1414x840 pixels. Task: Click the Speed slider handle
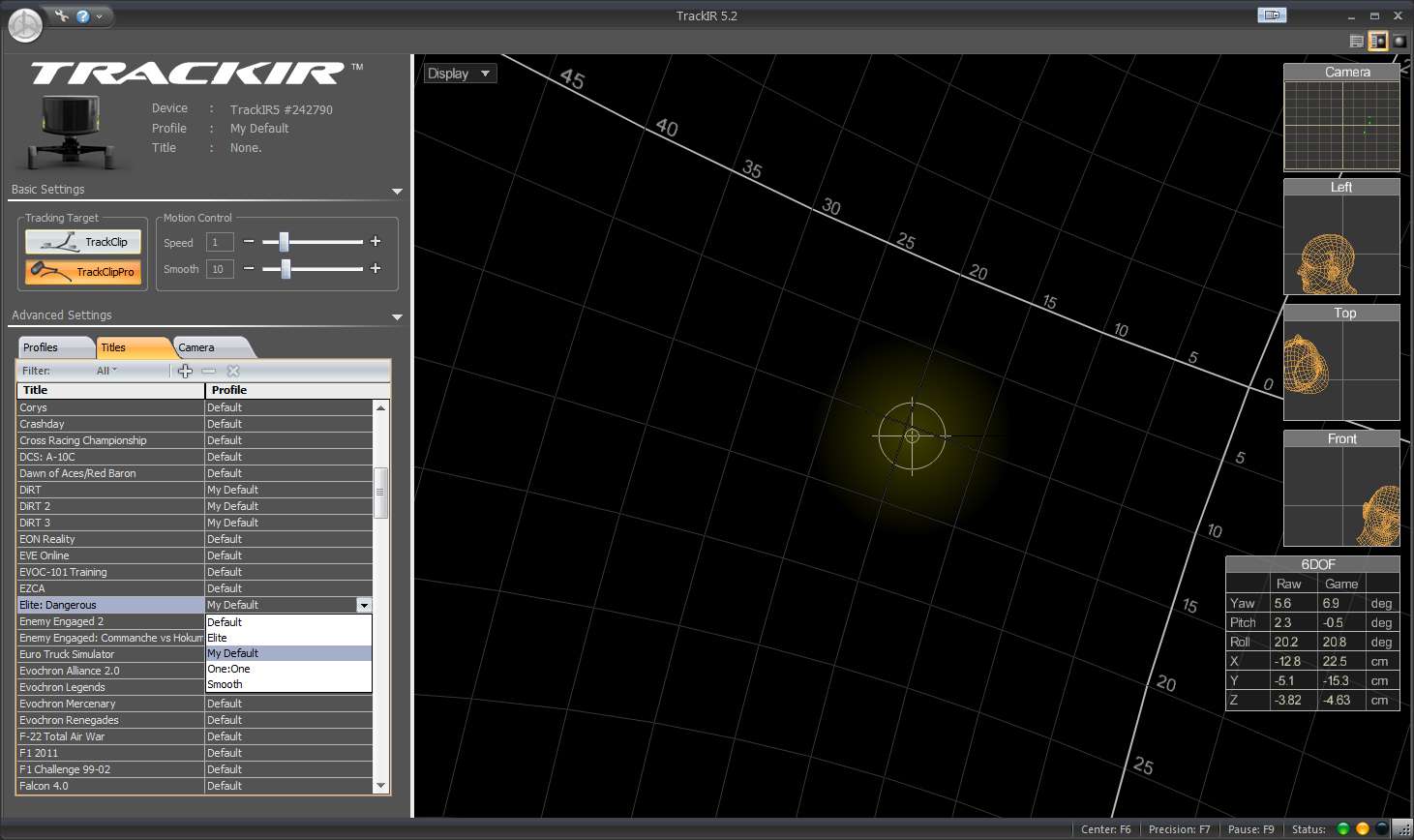pos(284,242)
